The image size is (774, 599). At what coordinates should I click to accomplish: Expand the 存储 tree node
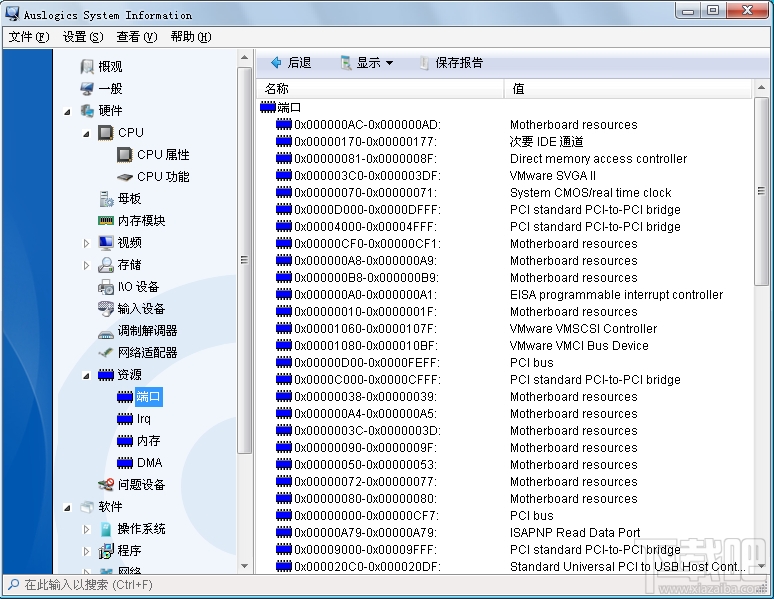(x=86, y=265)
